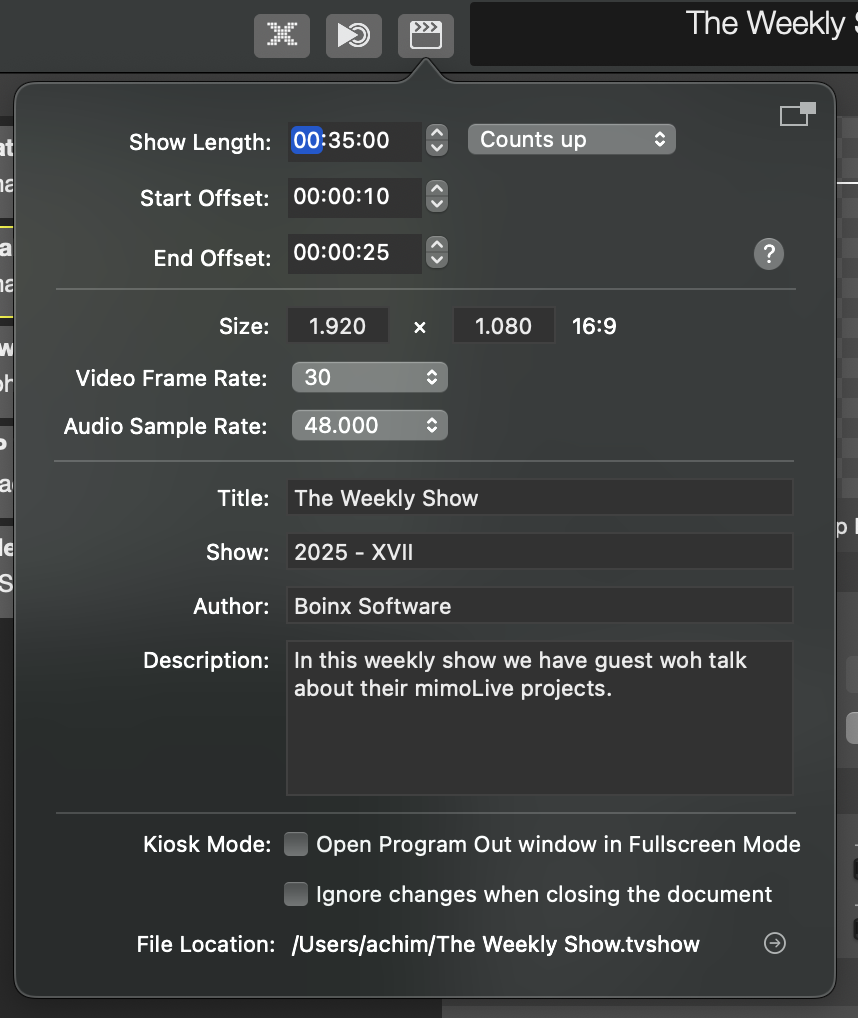The width and height of the screenshot is (858, 1018).
Task: Click the Author field Boinx Software
Action: (x=540, y=606)
